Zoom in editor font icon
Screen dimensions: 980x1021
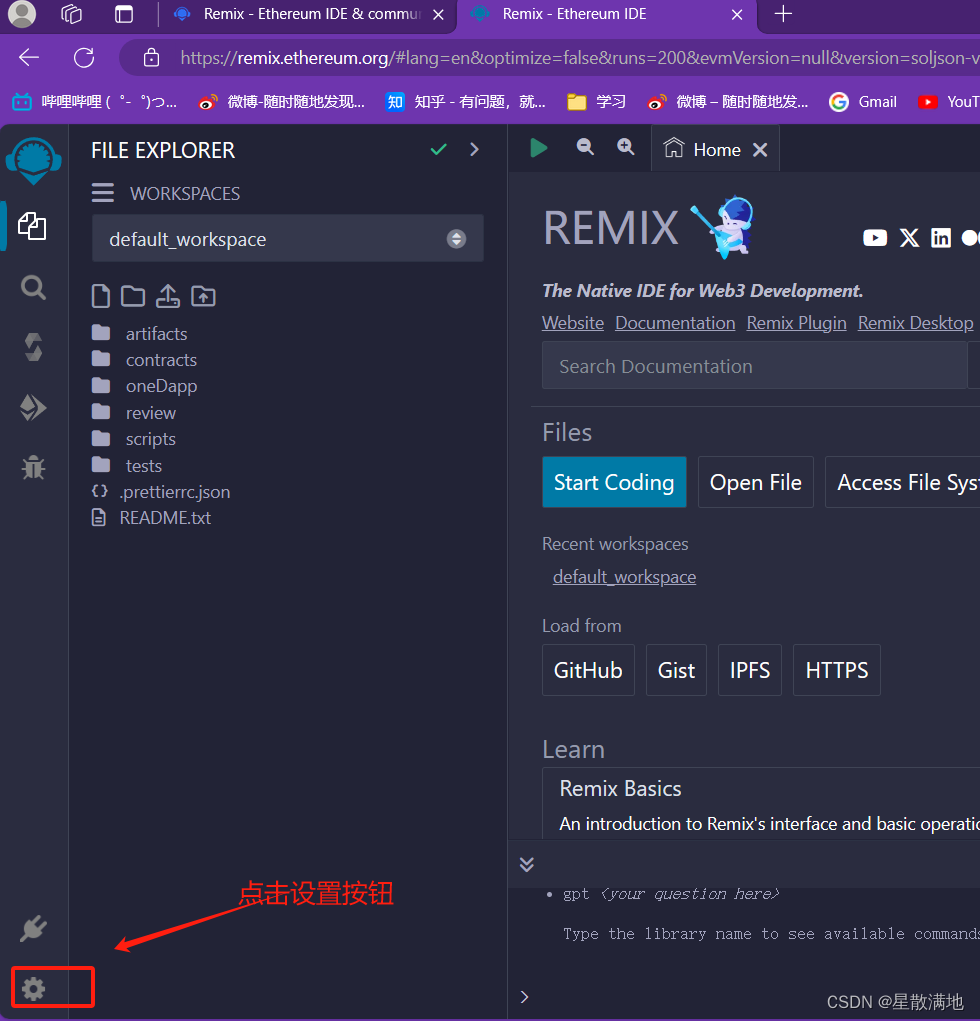626,147
